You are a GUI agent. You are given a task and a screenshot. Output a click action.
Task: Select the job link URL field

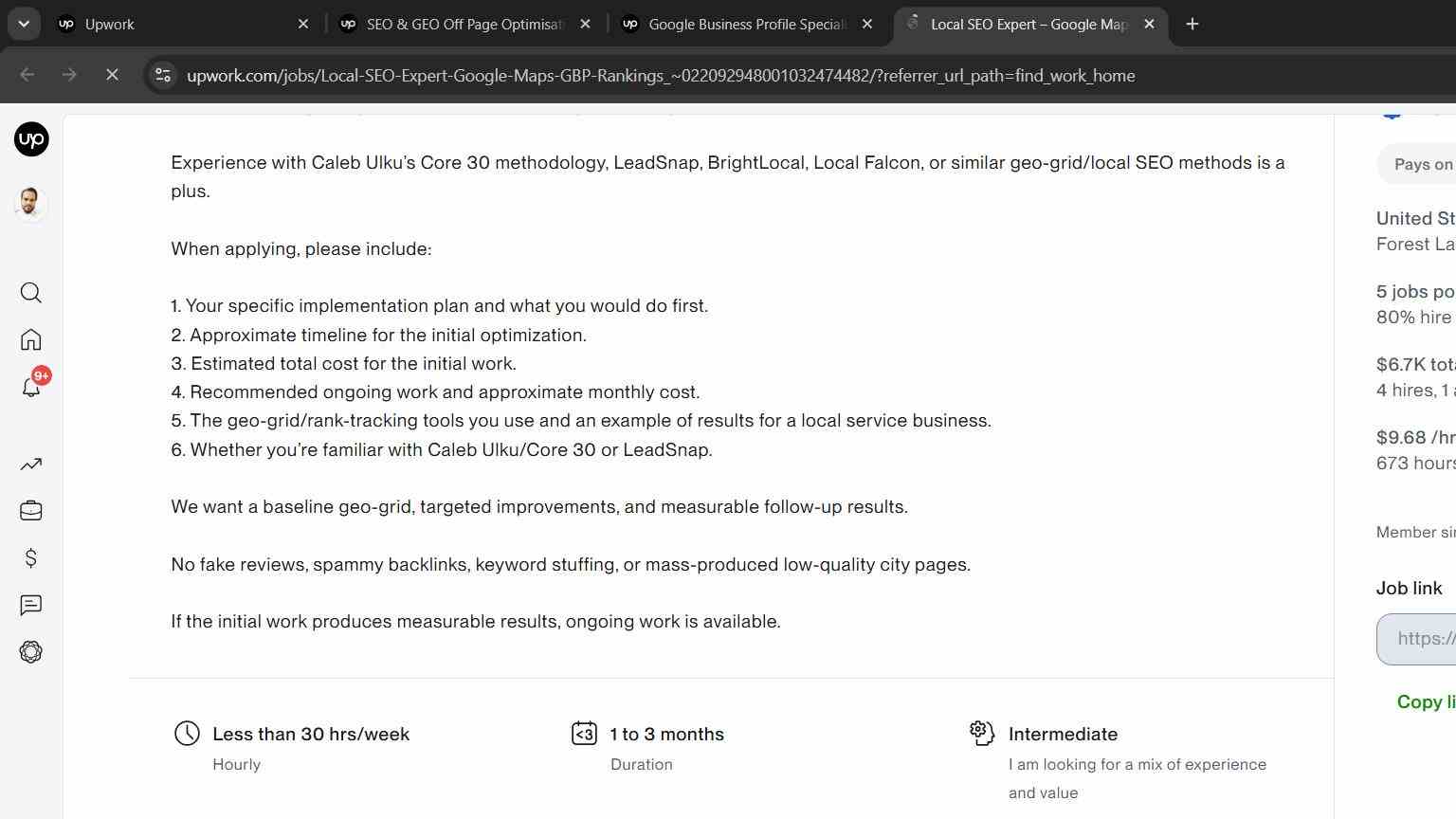tap(1416, 639)
